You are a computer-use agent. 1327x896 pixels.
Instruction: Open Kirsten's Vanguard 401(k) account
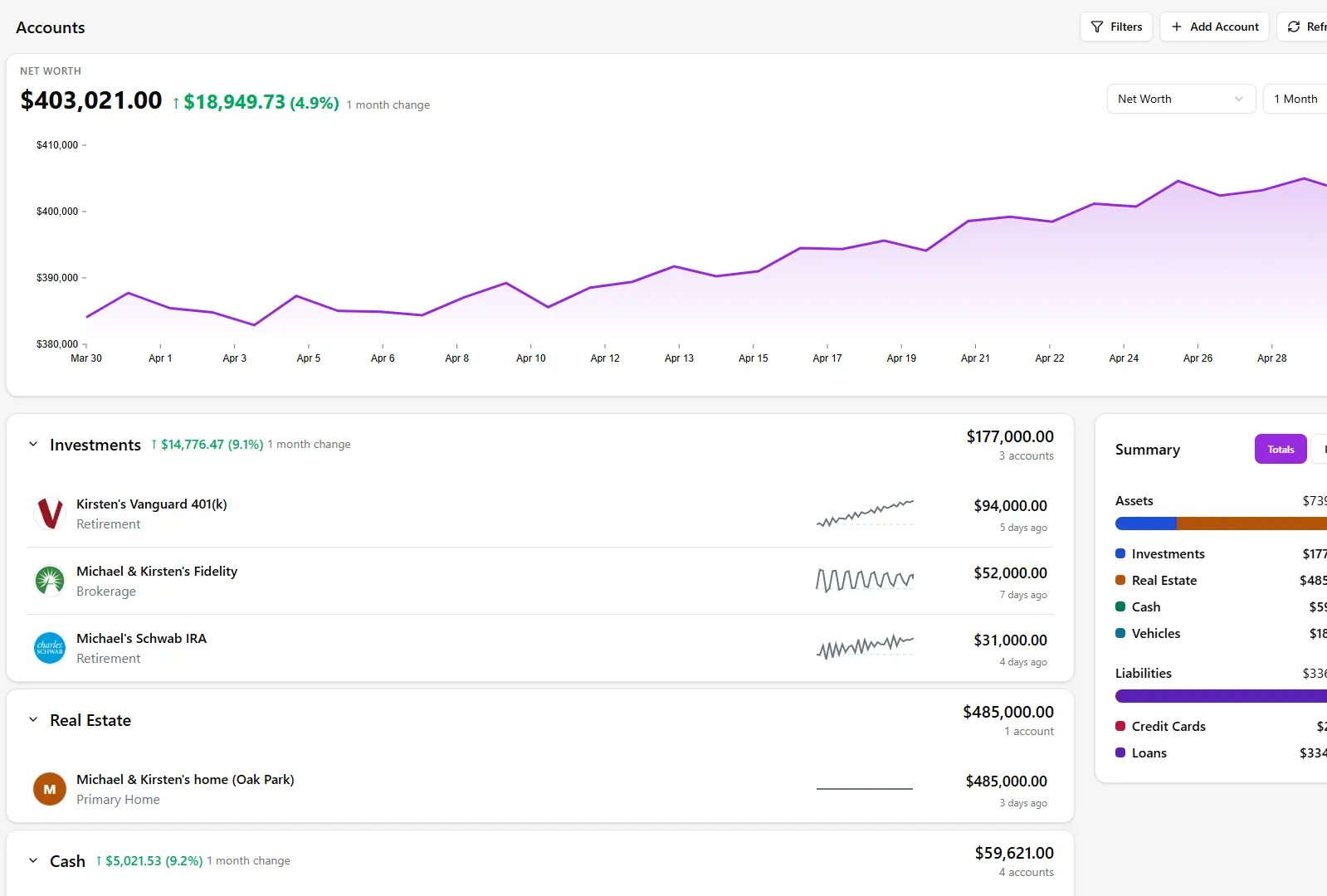(x=540, y=514)
